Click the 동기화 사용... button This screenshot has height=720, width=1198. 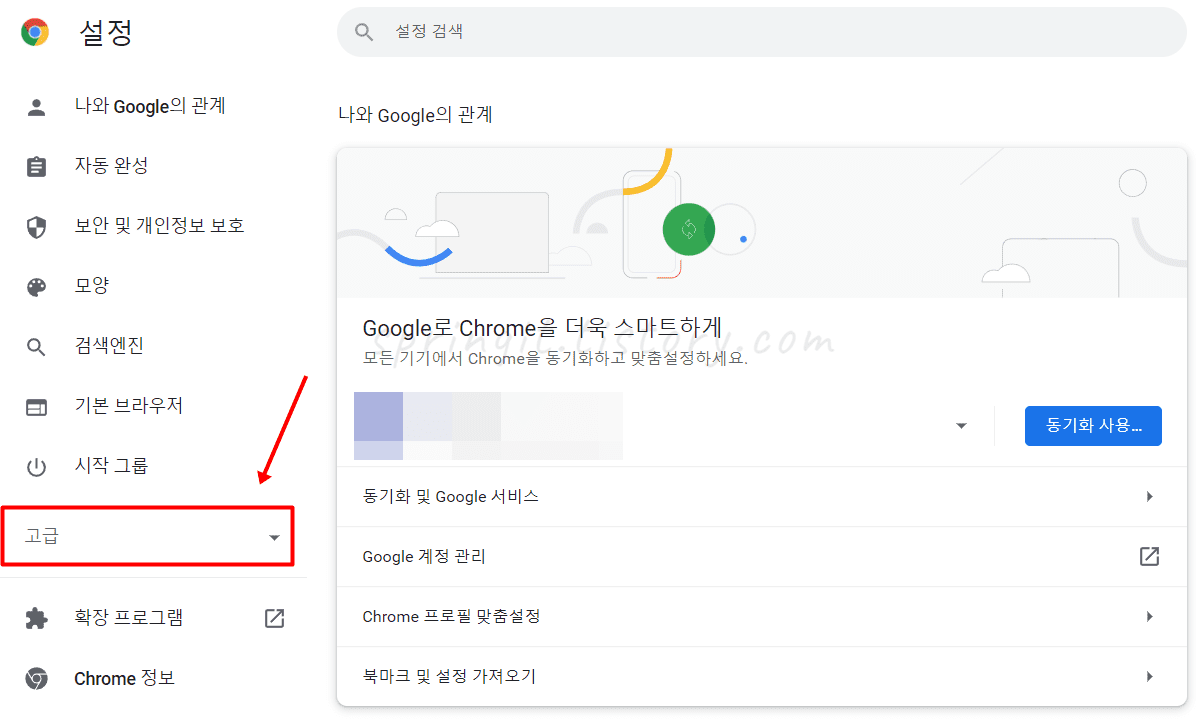1093,426
